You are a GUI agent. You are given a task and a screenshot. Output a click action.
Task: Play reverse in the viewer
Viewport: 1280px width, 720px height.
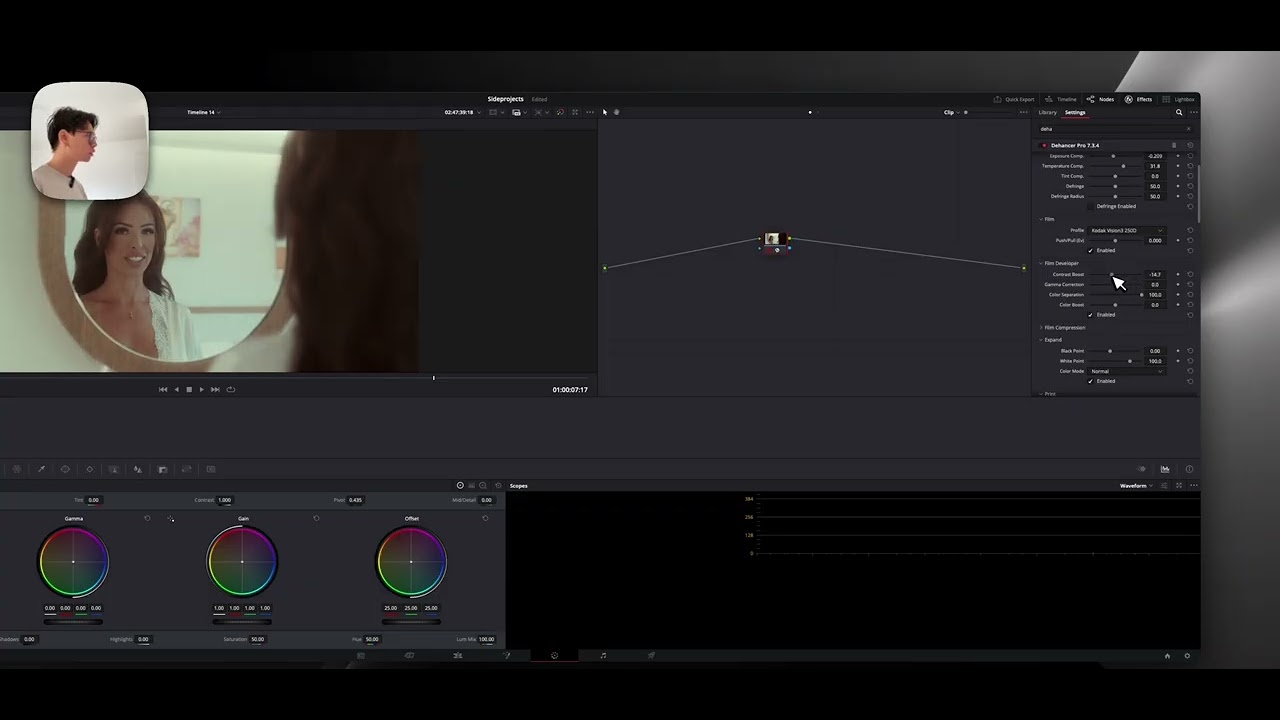point(177,389)
